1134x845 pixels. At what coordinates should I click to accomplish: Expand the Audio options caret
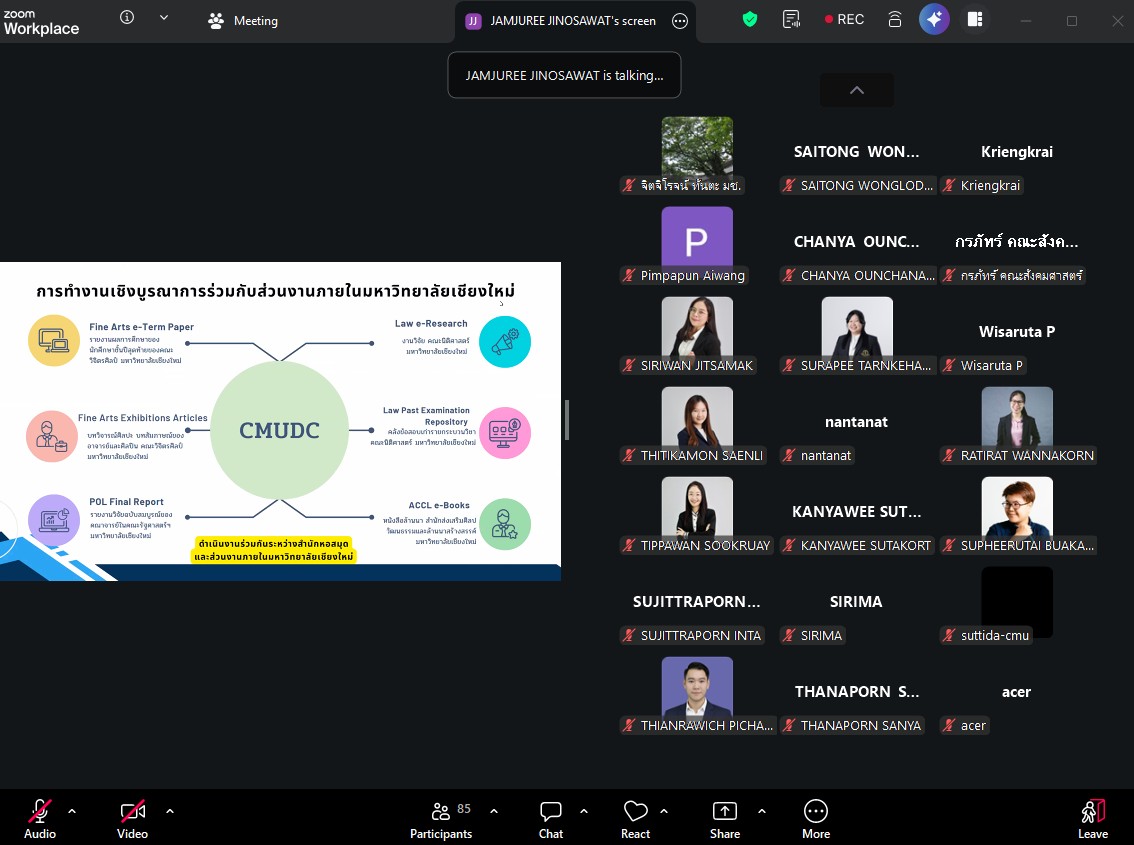pos(72,811)
